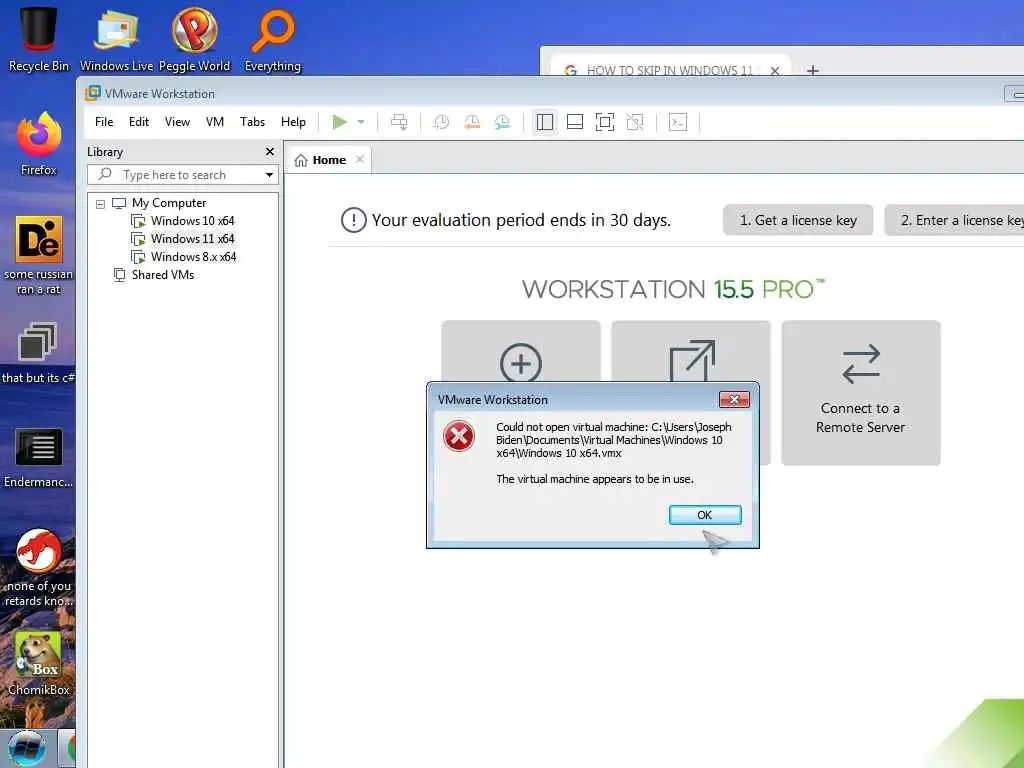Viewport: 1024px width, 768px height.
Task: Click Enter a license key button
Action: (x=954, y=220)
